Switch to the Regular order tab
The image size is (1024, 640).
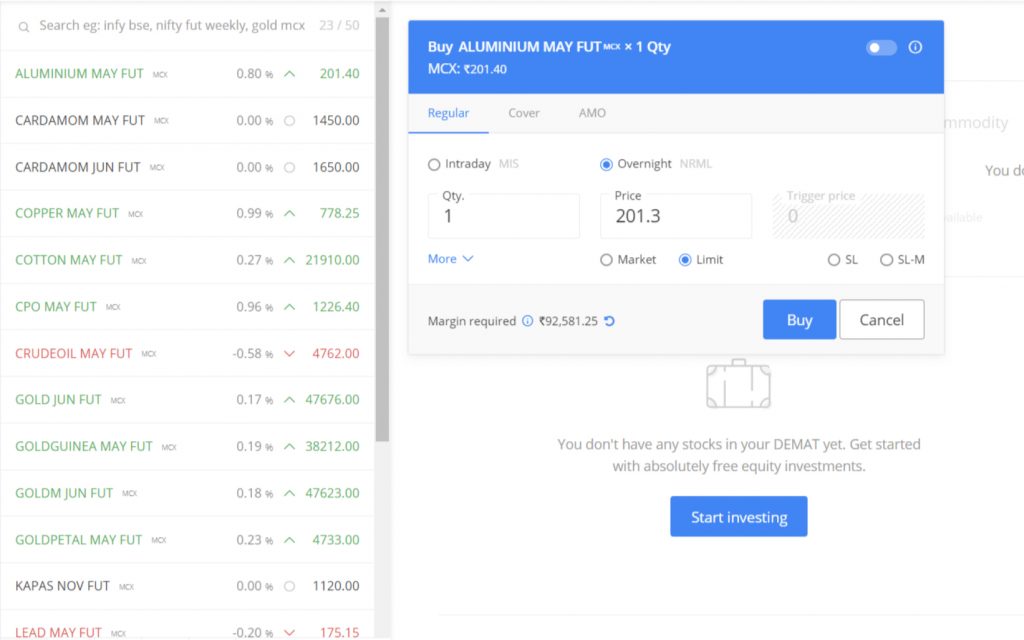[x=448, y=113]
